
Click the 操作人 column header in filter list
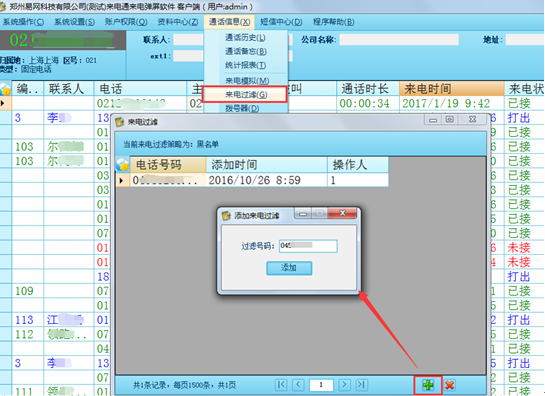pyautogui.click(x=358, y=164)
